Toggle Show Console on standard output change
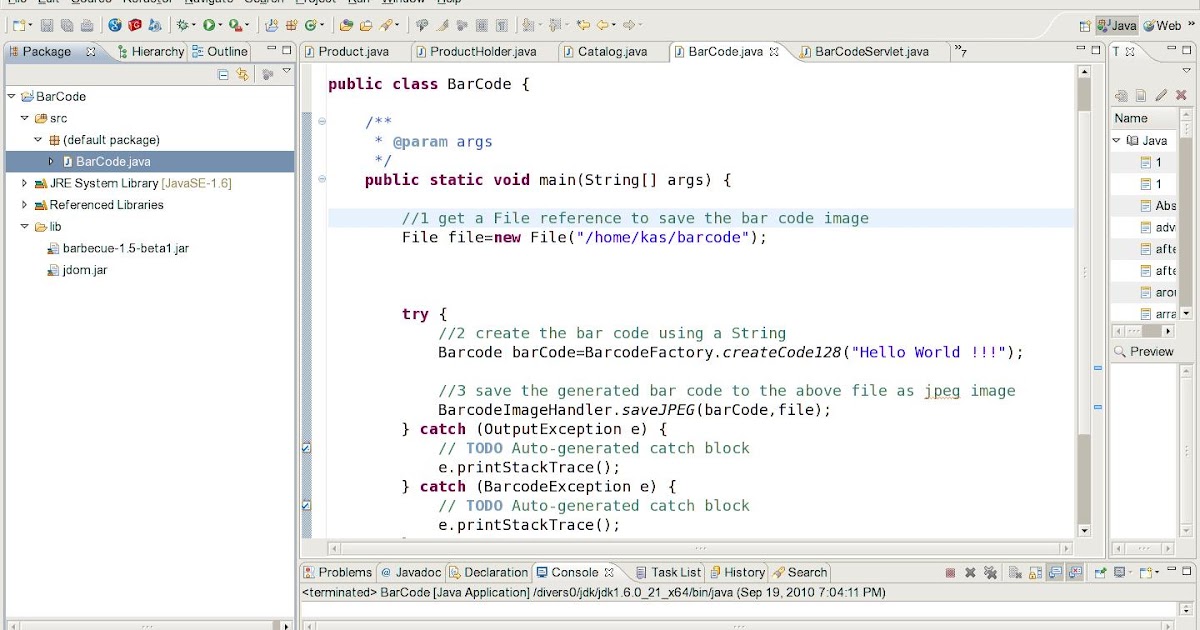The height and width of the screenshot is (630, 1200). 1055,573
